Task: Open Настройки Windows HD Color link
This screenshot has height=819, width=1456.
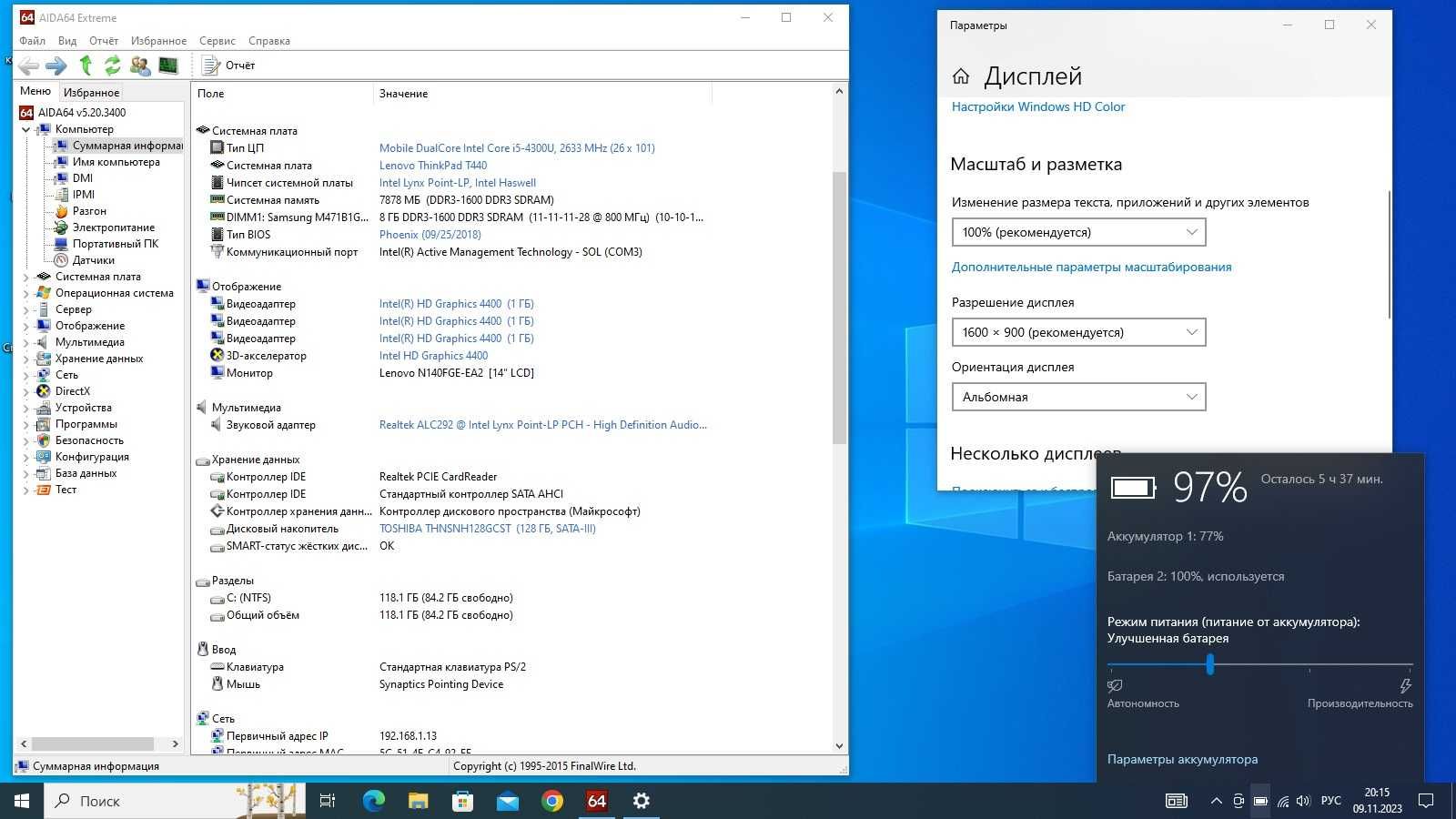Action: click(1038, 106)
